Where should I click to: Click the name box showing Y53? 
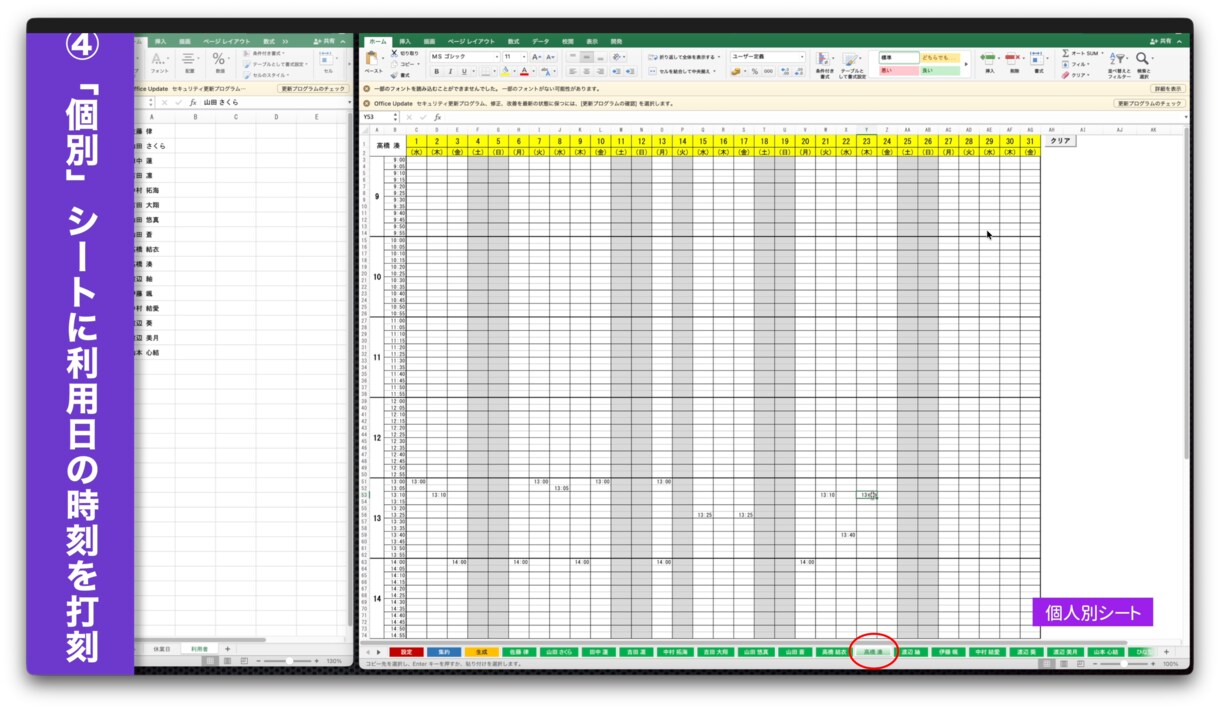point(381,117)
